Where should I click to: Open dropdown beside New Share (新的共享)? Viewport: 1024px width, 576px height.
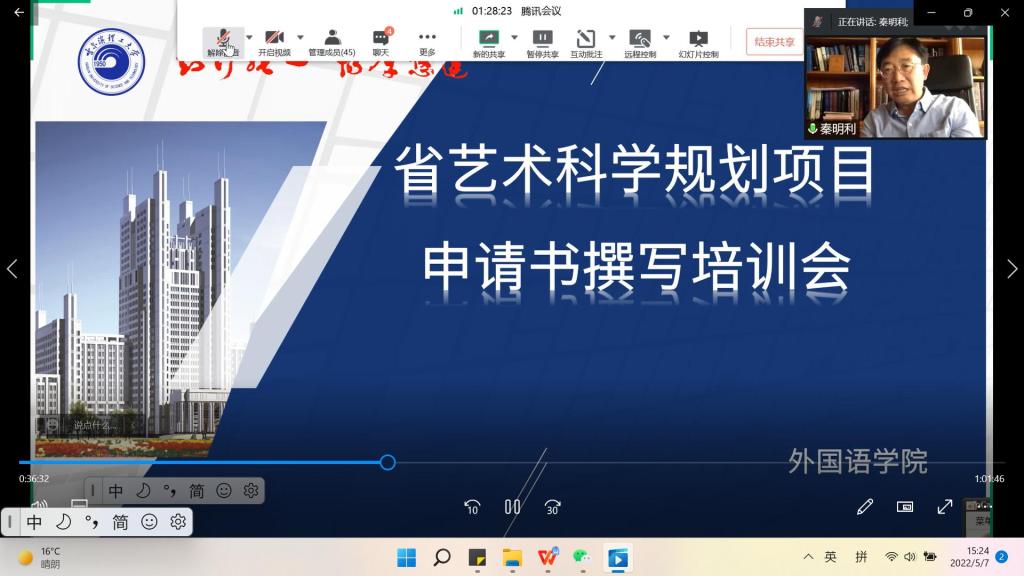515,38
